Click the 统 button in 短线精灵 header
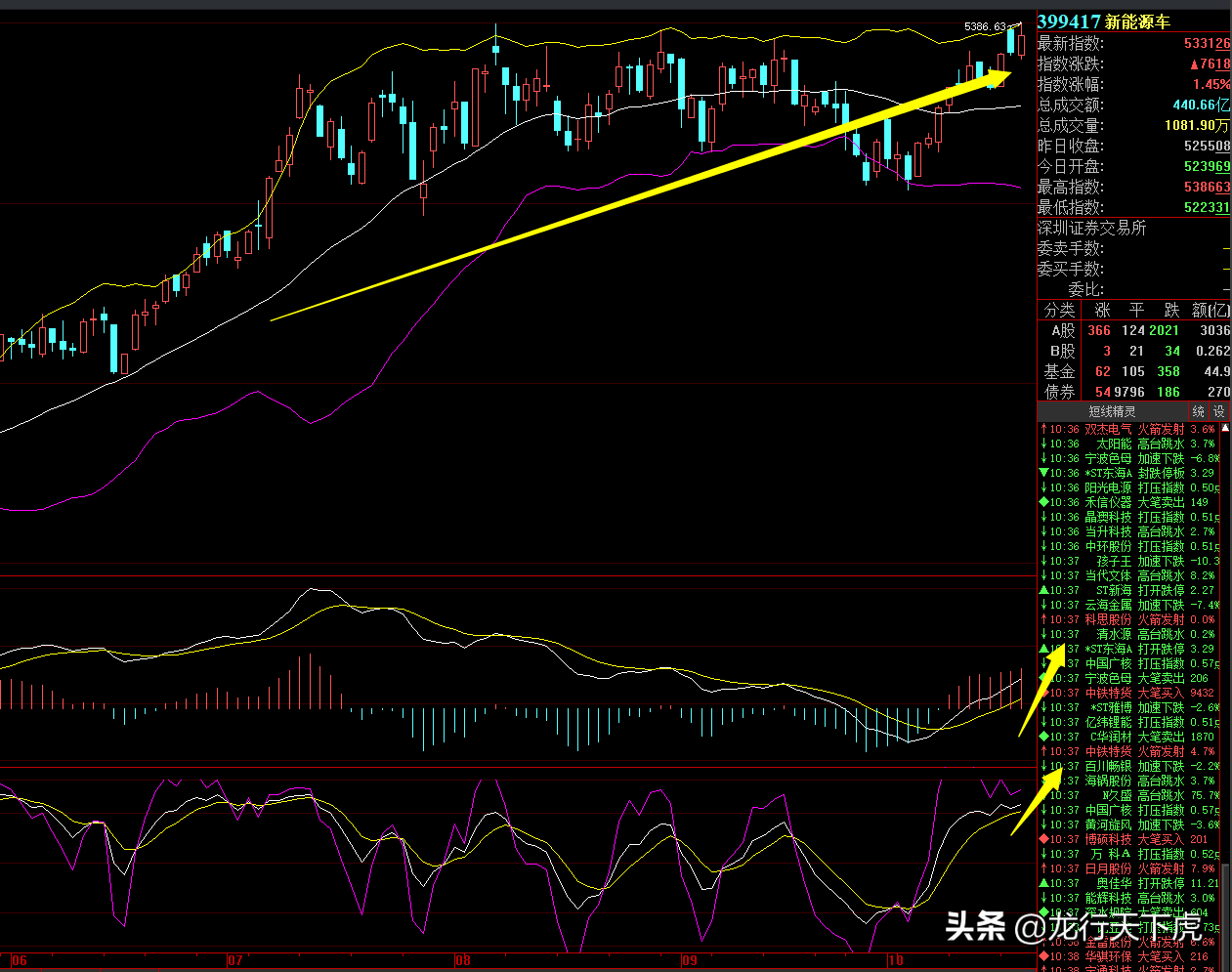This screenshot has height=972, width=1232. point(1199,412)
